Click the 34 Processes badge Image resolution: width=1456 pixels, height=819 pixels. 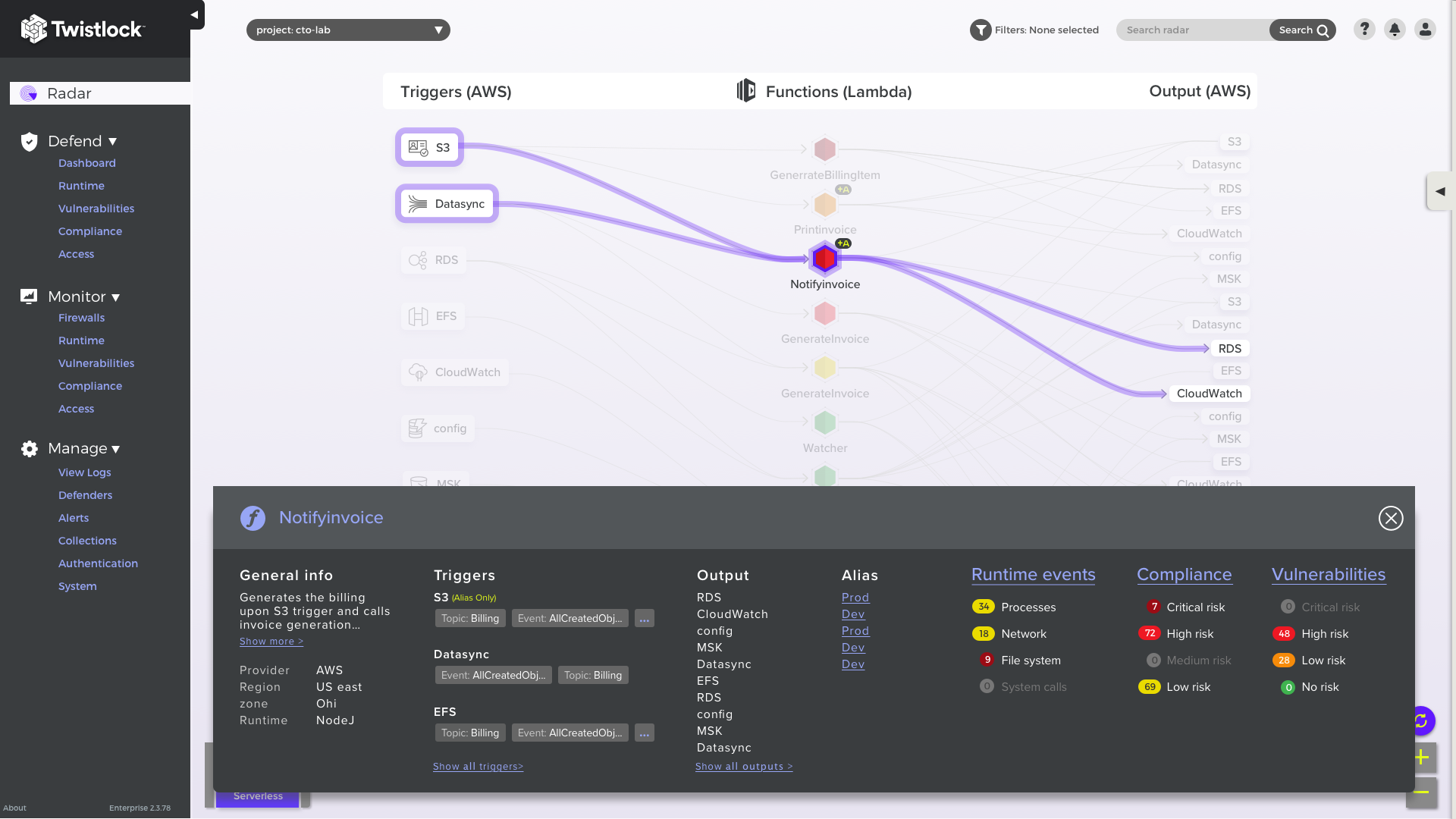coord(984,607)
